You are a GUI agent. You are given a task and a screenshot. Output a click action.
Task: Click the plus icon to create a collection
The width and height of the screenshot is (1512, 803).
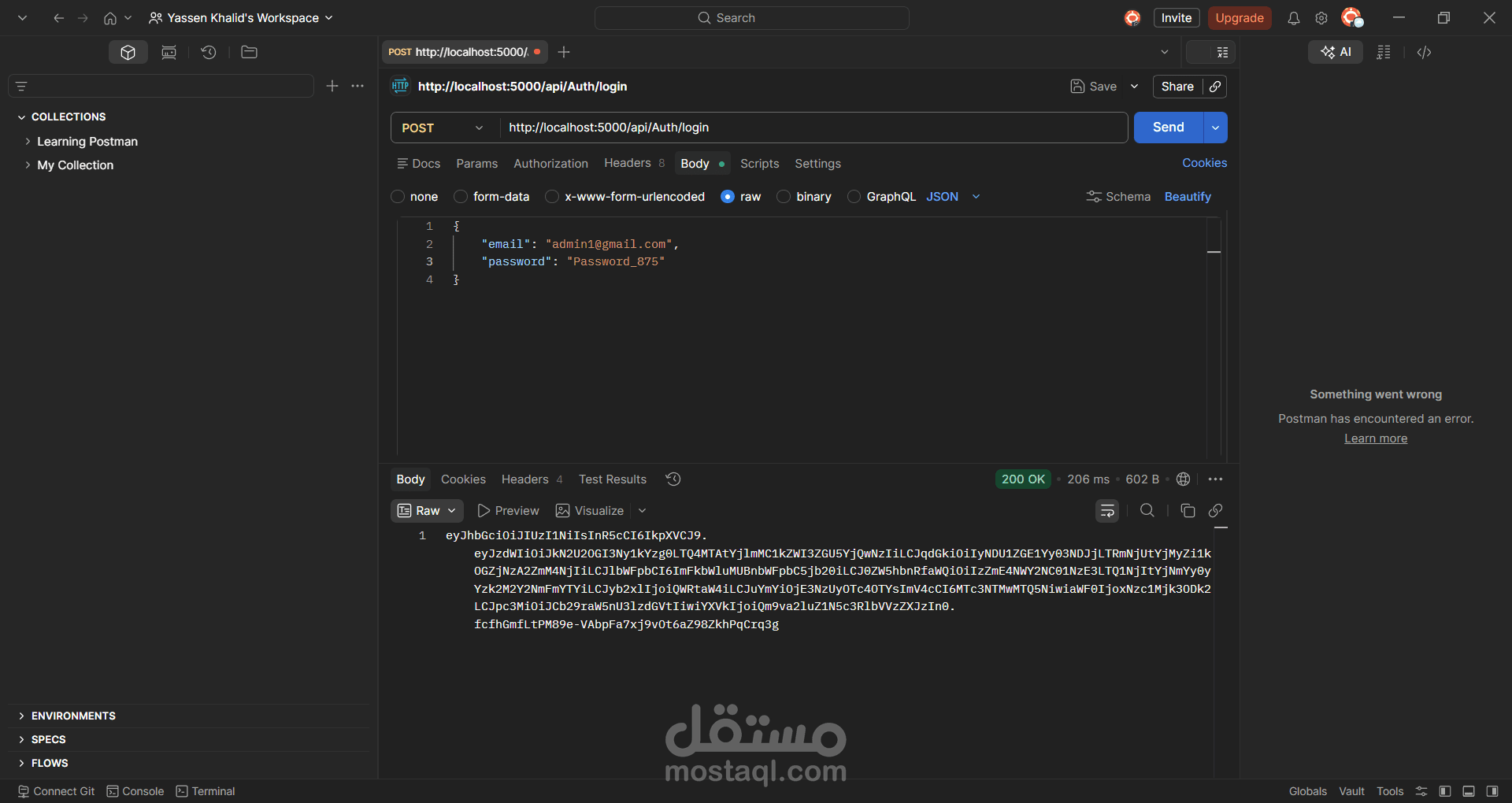pyautogui.click(x=332, y=86)
